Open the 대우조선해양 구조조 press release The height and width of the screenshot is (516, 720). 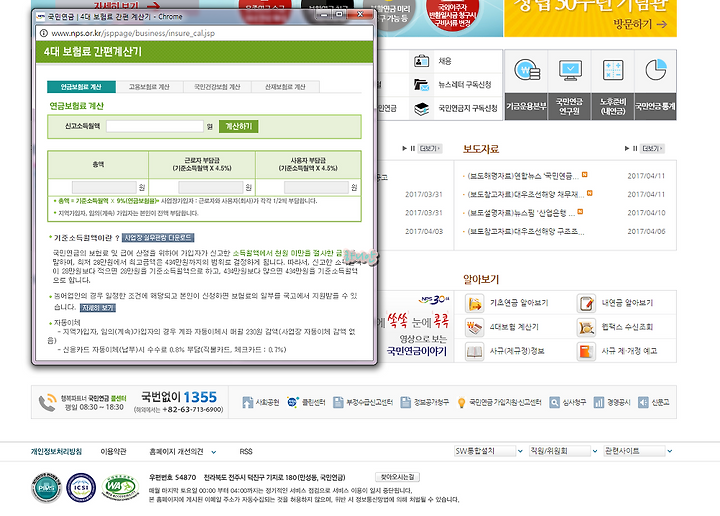(x=526, y=232)
